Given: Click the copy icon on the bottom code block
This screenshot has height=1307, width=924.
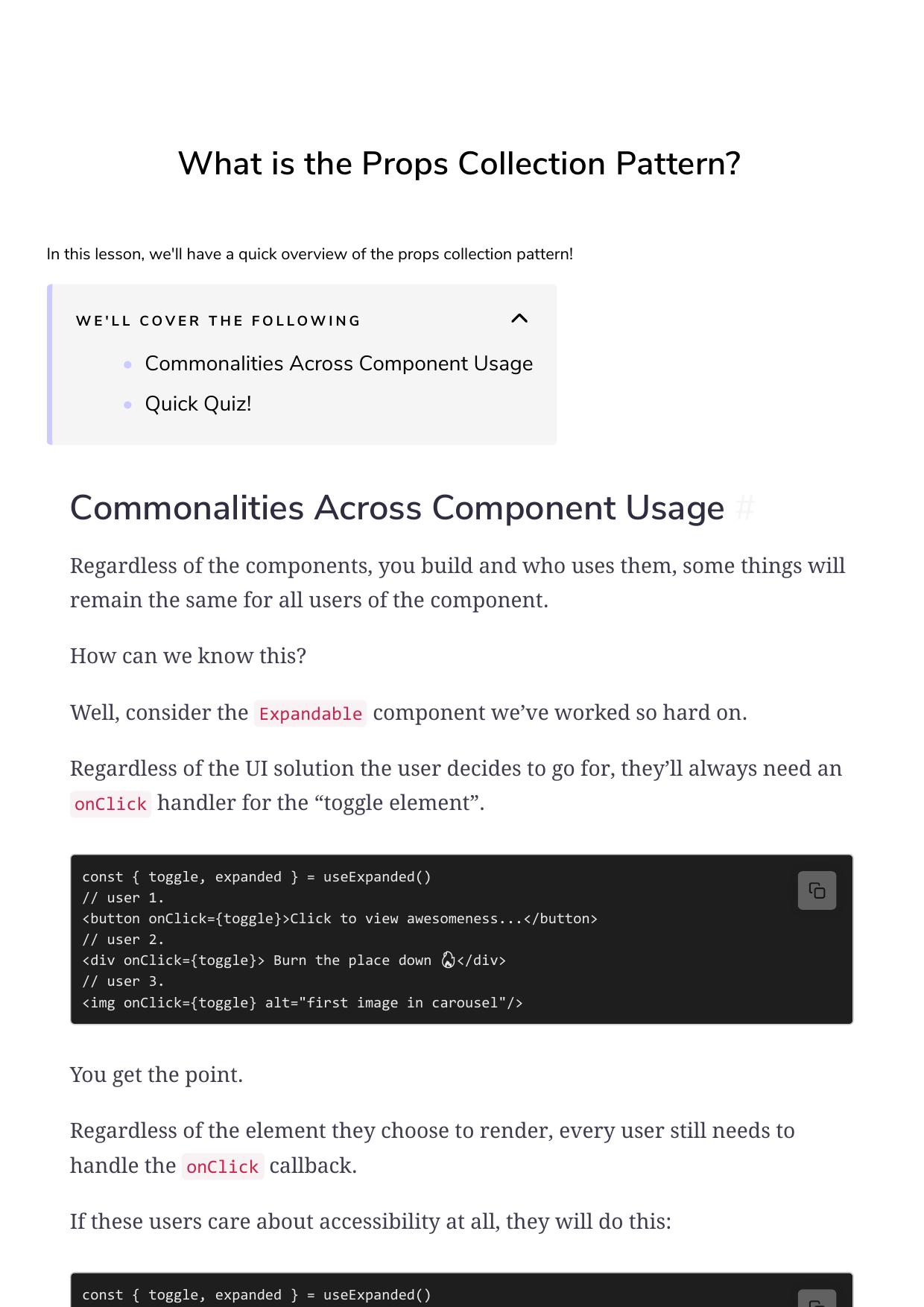Looking at the screenshot, I should [817, 1300].
